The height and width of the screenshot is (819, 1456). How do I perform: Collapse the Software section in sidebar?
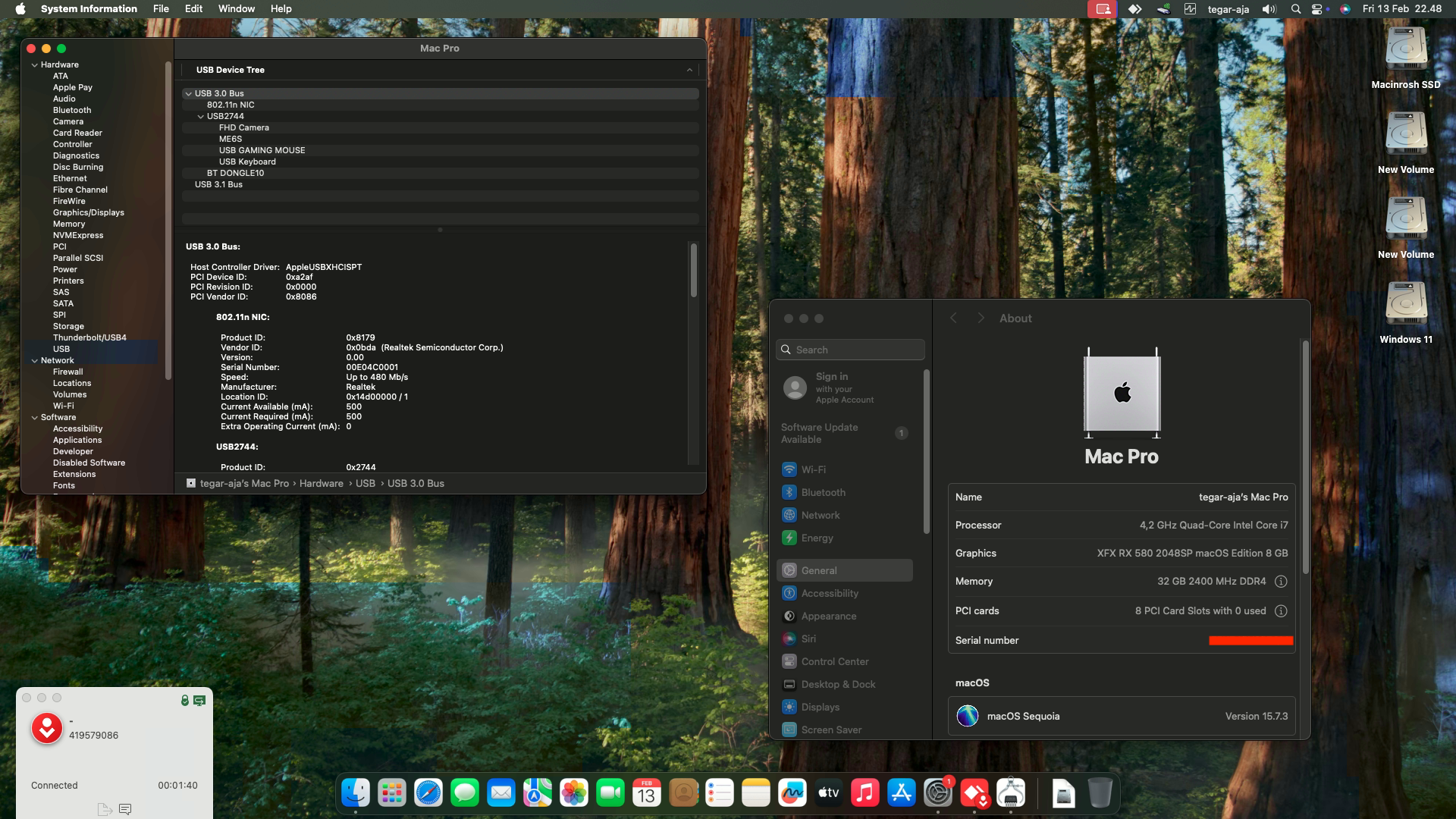tap(35, 418)
